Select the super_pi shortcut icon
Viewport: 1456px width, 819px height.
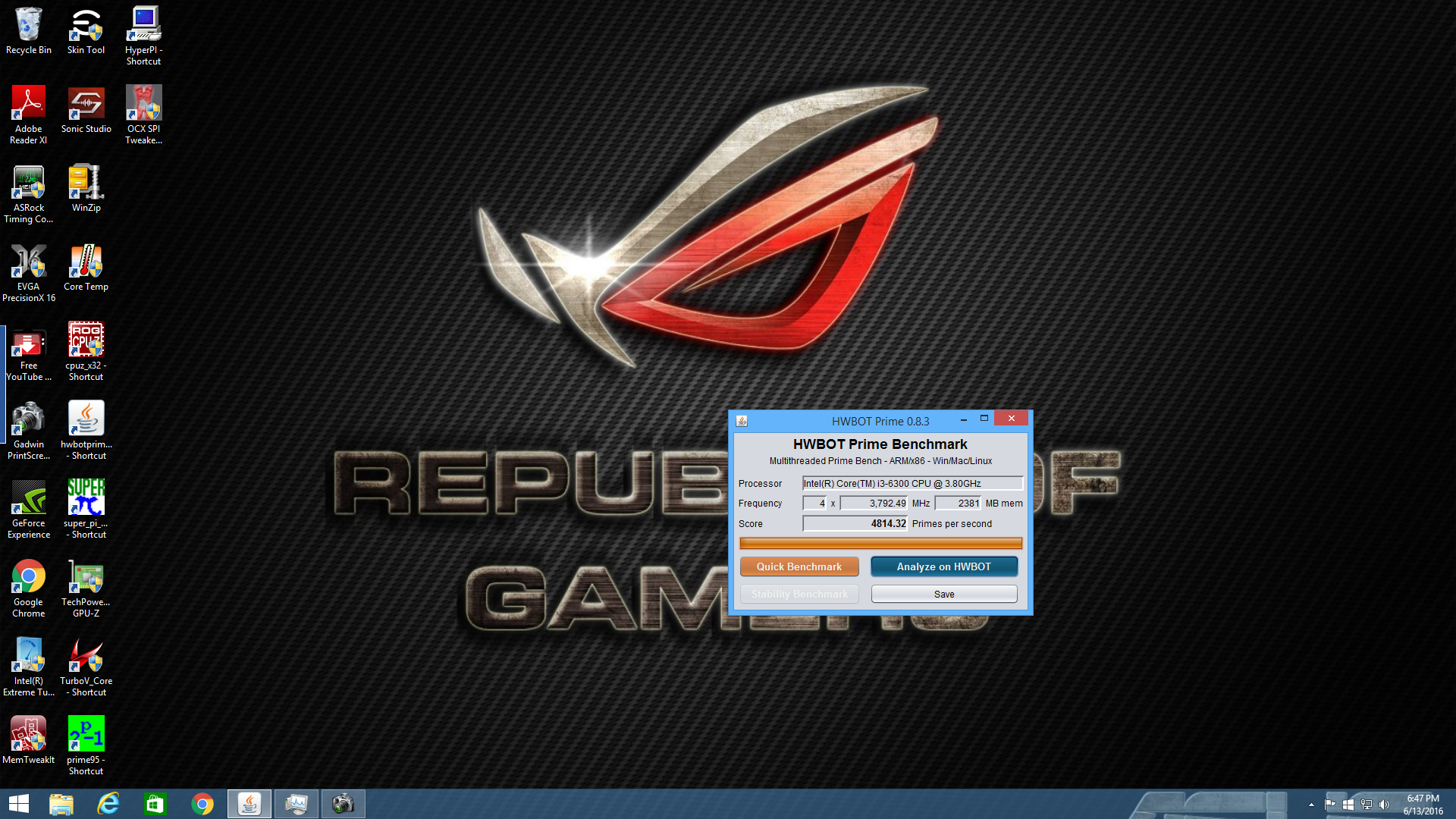point(86,509)
